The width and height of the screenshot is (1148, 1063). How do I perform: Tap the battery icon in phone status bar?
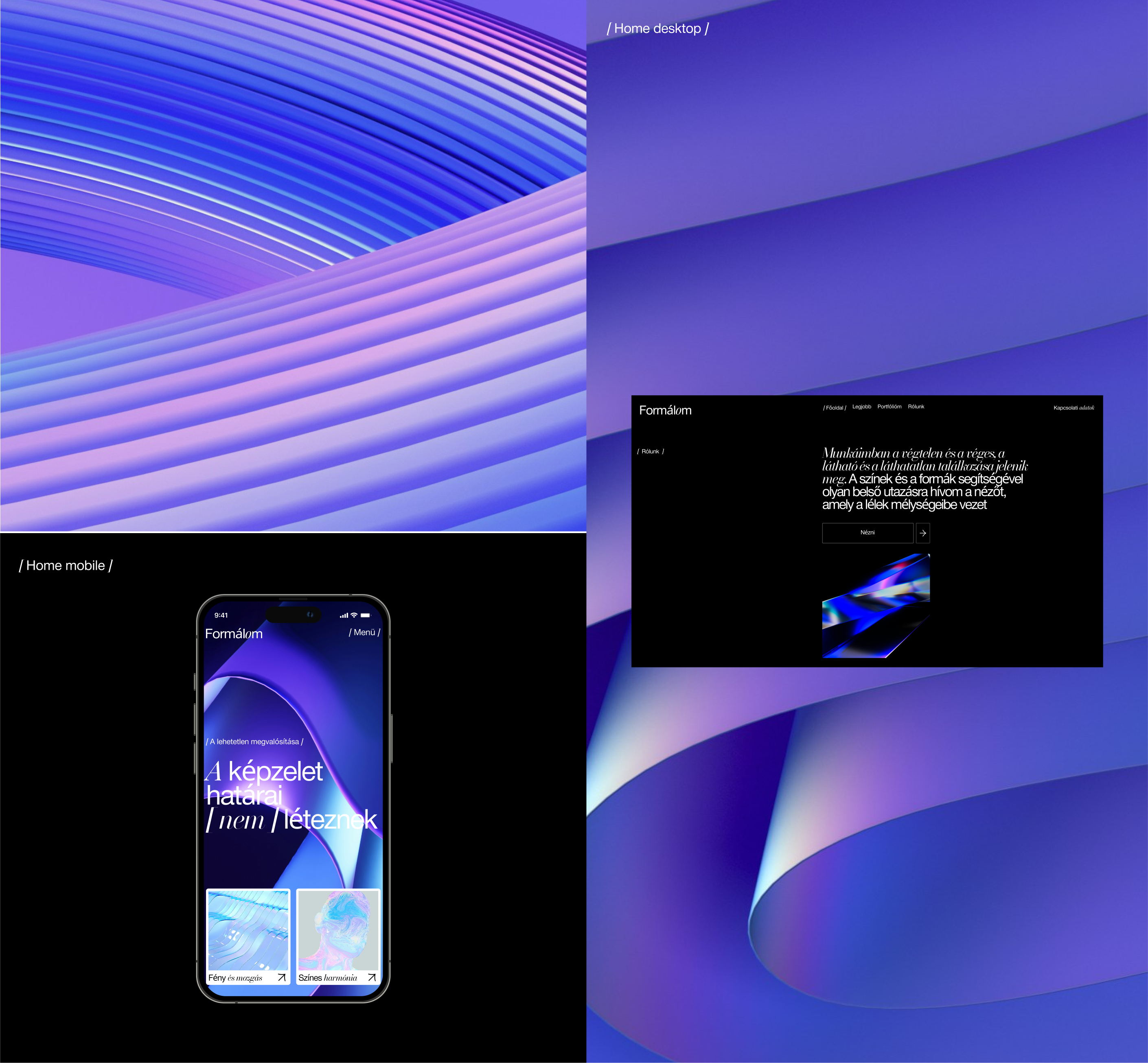pyautogui.click(x=366, y=615)
